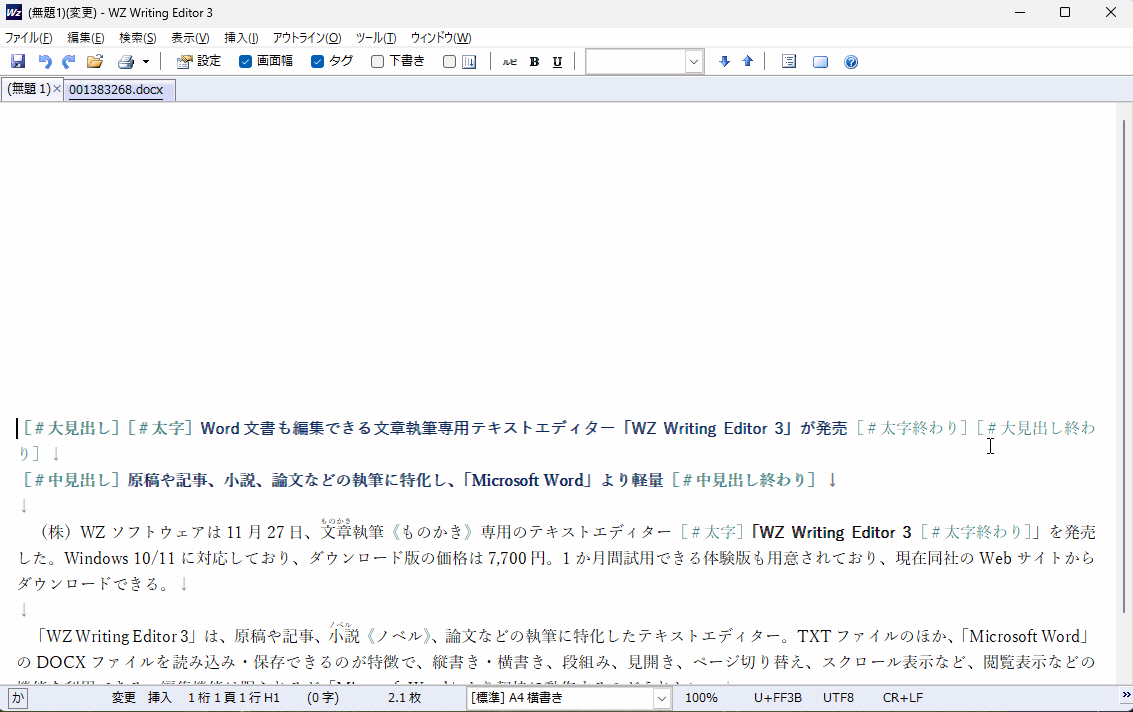Open the help documentation
This screenshot has height=712, width=1133.
850,61
